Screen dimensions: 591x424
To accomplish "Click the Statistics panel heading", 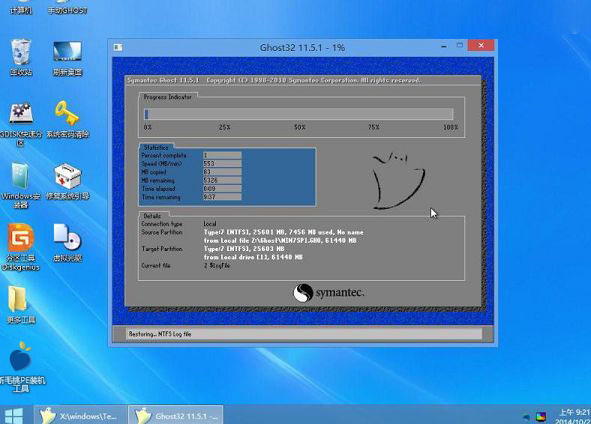I will tap(156, 147).
